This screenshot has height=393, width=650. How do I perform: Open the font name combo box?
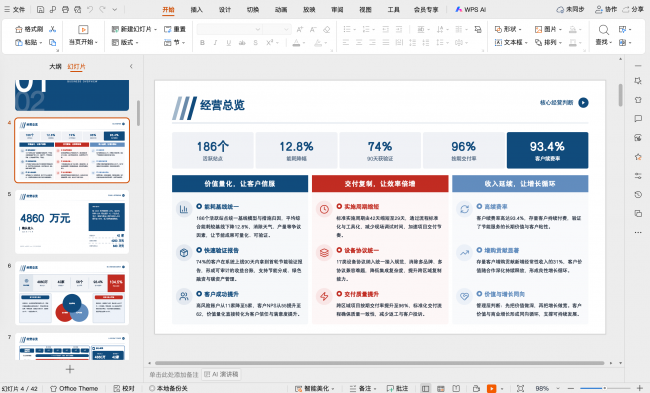229,29
